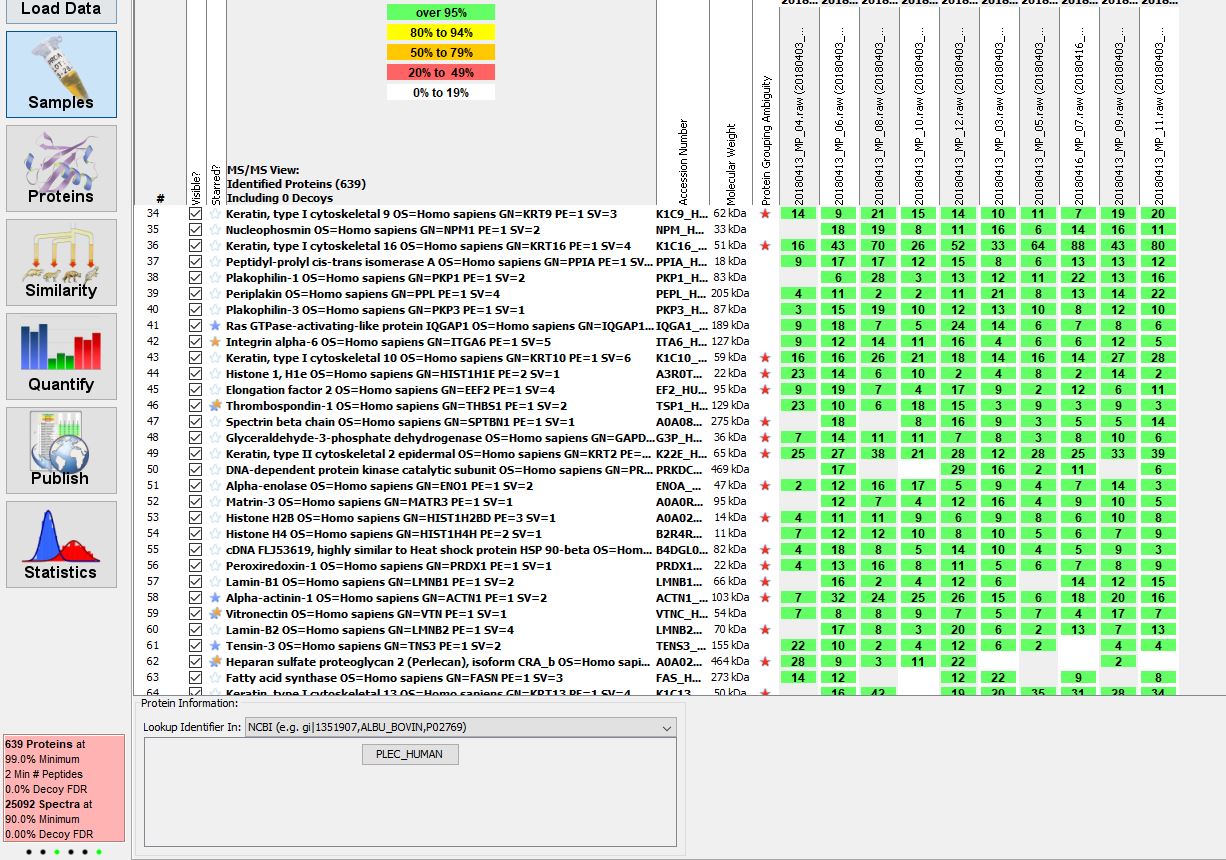Click red ambiguity star for Keratin KRT9
Screen dimensions: 1226x860
[765, 214]
